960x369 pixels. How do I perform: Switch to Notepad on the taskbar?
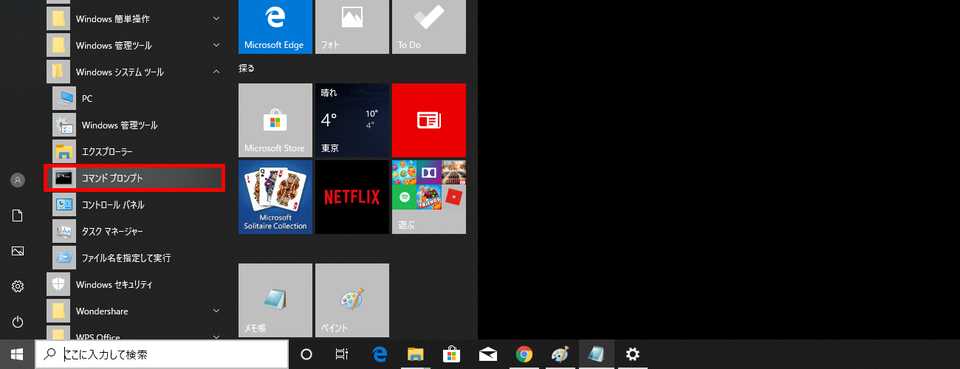click(x=596, y=354)
